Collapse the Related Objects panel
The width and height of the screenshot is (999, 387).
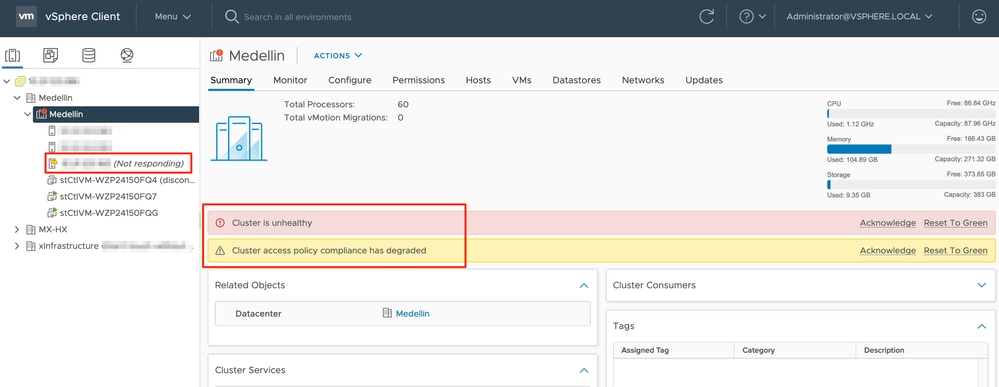coord(584,286)
